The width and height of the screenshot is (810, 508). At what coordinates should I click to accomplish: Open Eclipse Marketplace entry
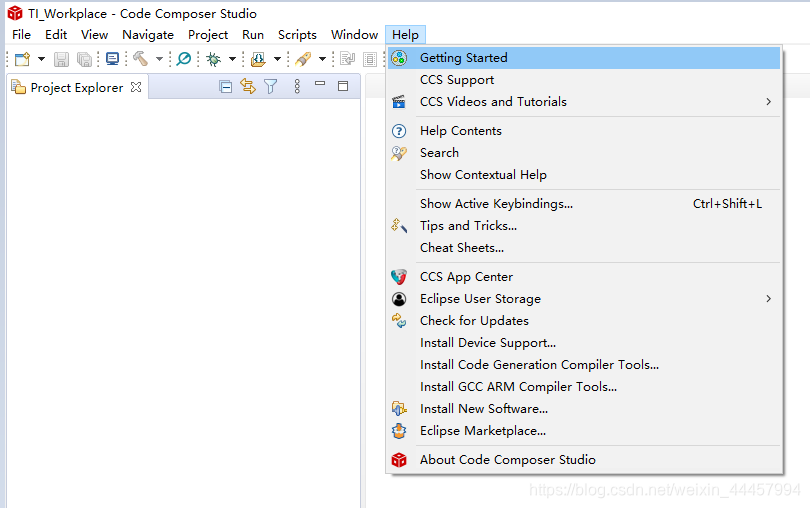(583, 430)
